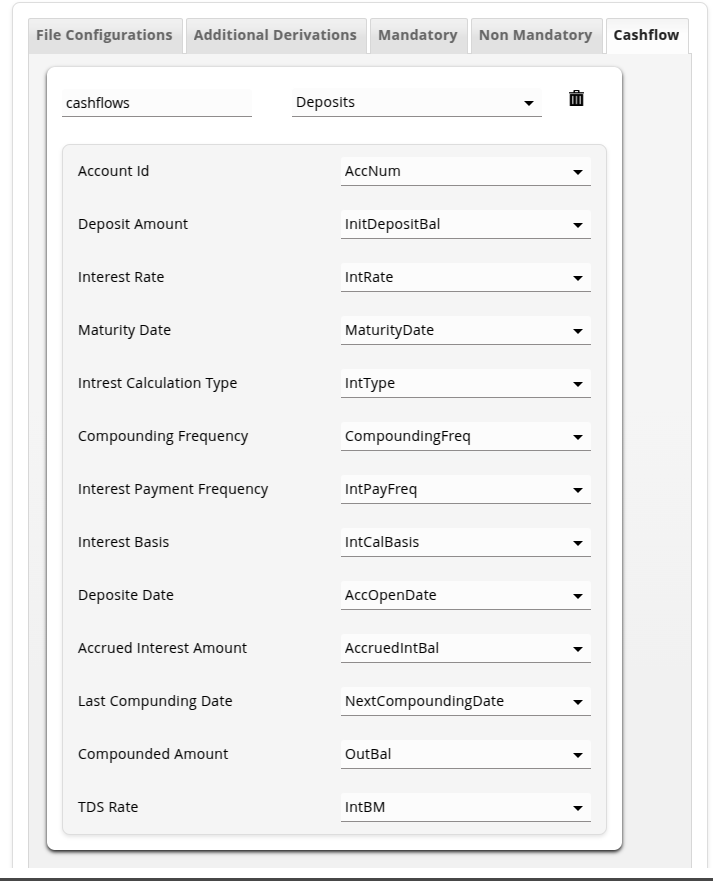Click the Interest Basis label
The width and height of the screenshot is (713, 881).
coord(123,542)
